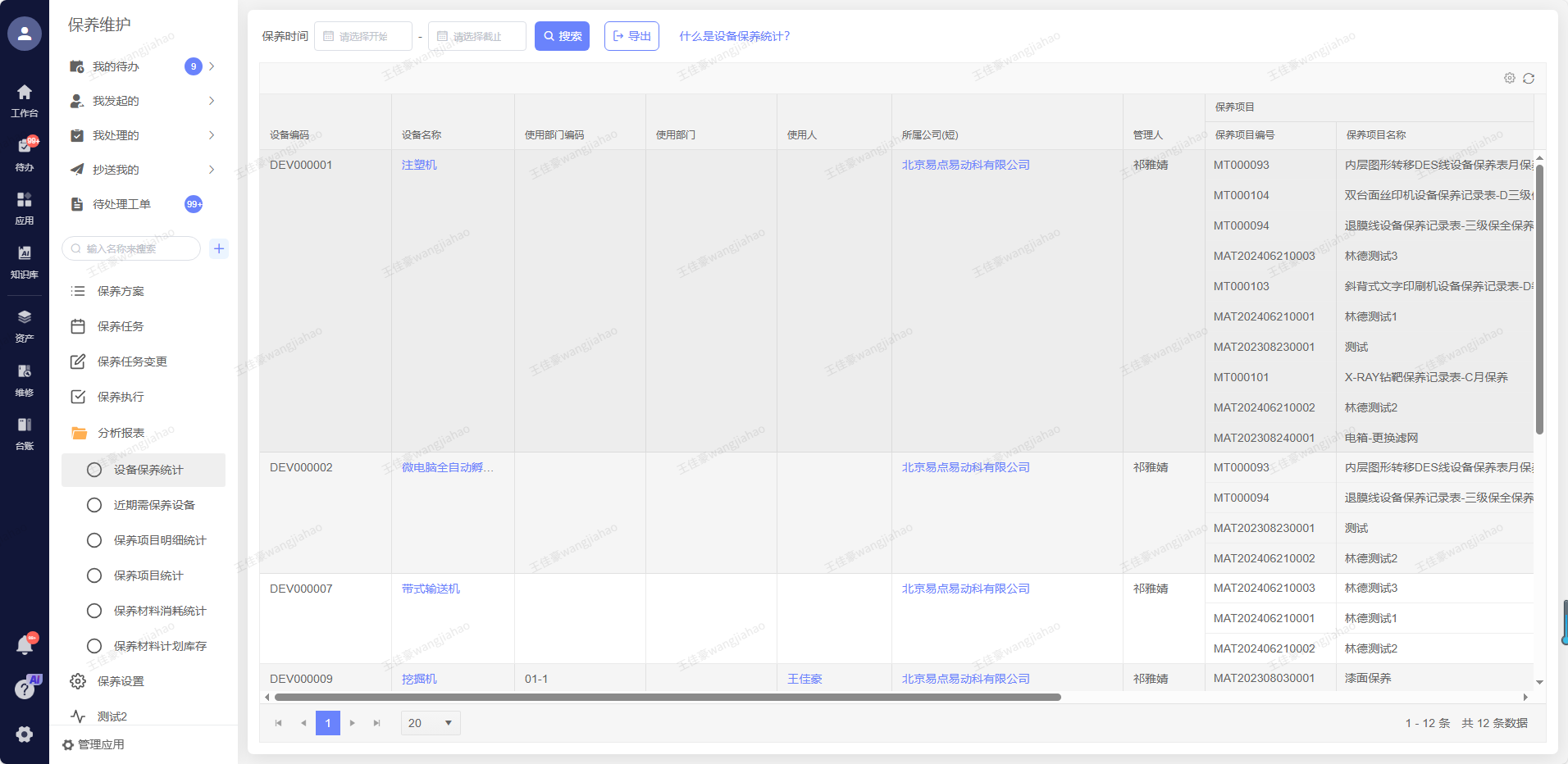The width and height of the screenshot is (1568, 764).
Task: Click the 保养时间 start date field
Action: pos(363,36)
